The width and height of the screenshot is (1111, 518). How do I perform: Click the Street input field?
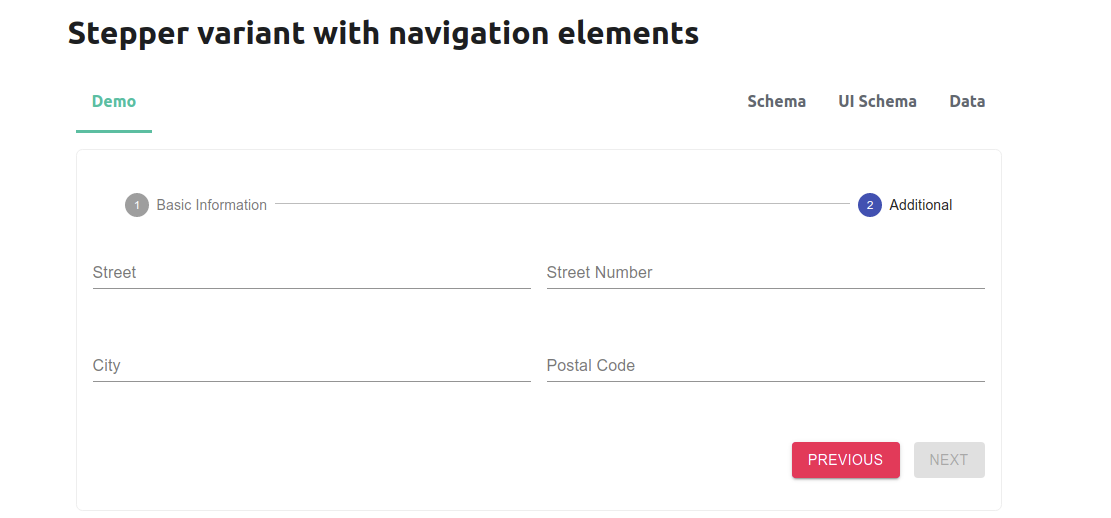[x=312, y=273]
